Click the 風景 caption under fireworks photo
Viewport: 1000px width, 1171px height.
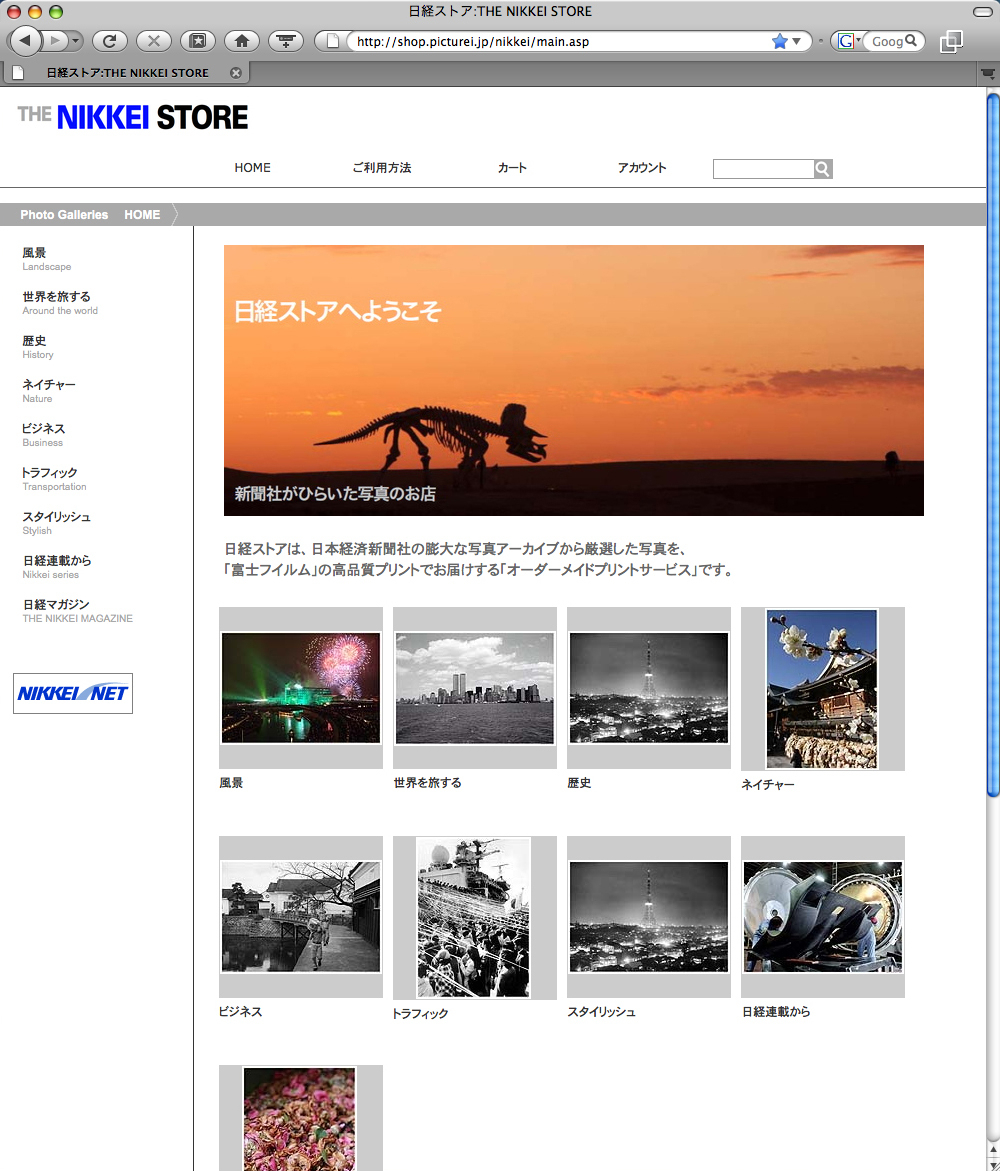pyautogui.click(x=231, y=783)
